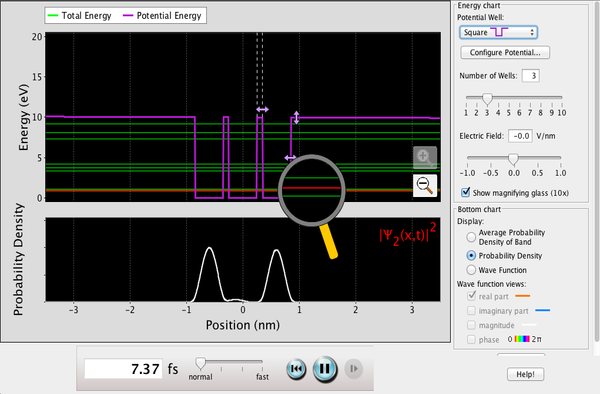Open Help with the Help! button
This screenshot has height=394, width=600.
pyautogui.click(x=525, y=374)
